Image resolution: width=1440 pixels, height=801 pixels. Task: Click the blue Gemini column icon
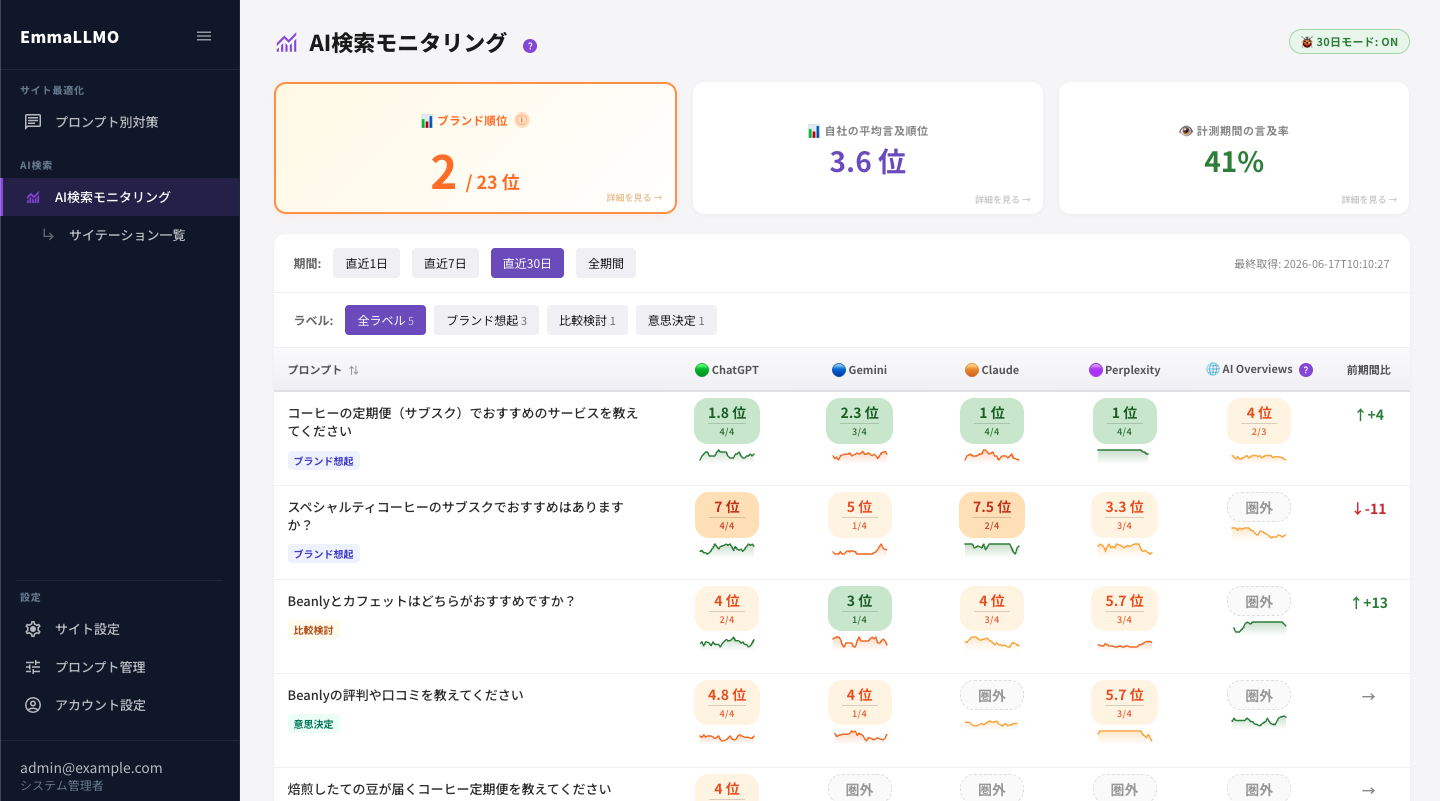(839, 370)
